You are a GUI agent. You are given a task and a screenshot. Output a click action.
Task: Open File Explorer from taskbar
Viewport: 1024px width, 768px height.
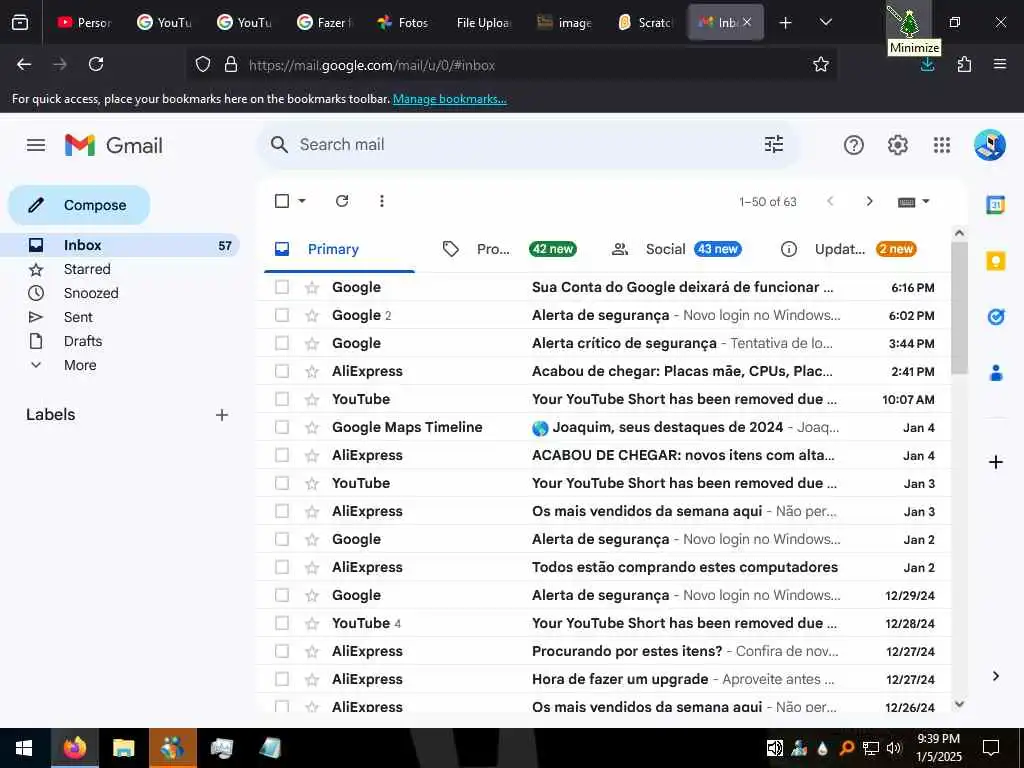pos(123,748)
